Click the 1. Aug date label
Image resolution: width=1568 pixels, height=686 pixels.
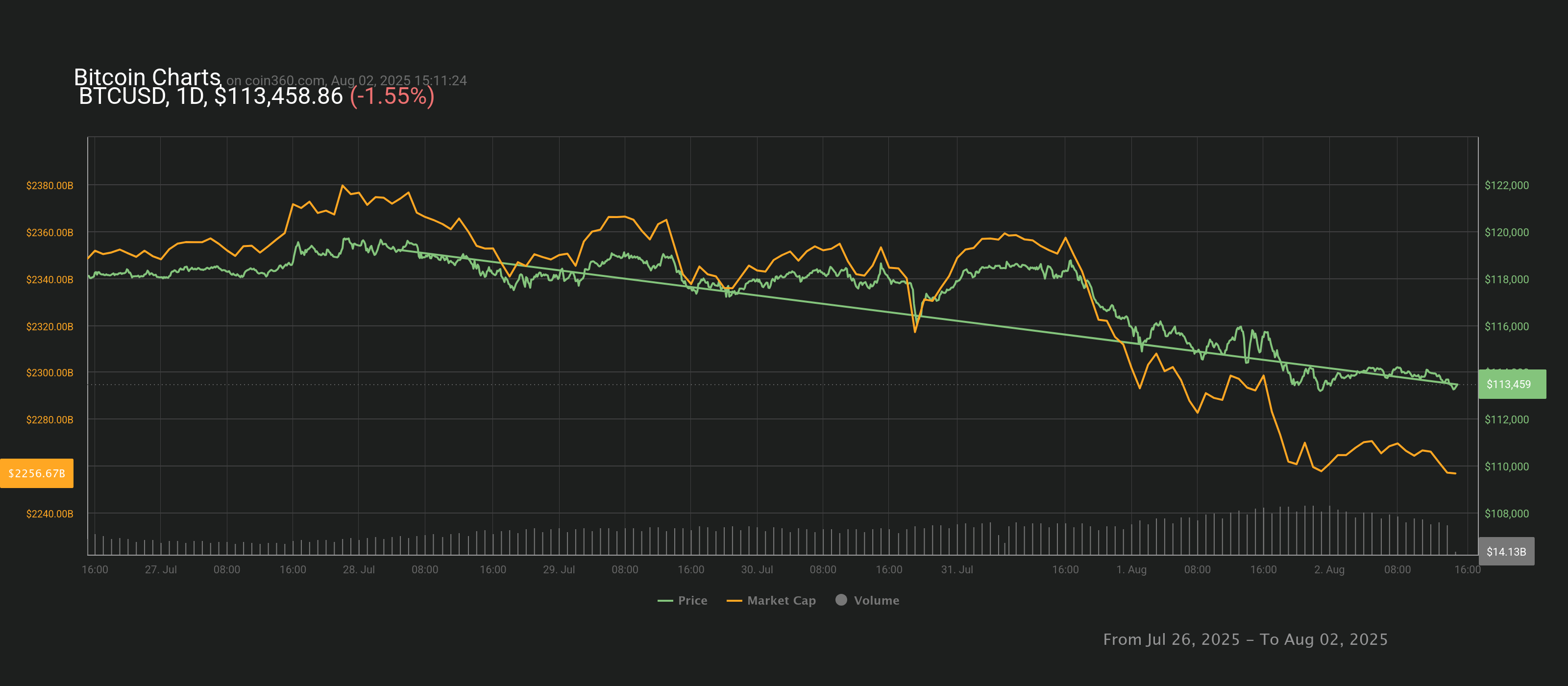1131,569
